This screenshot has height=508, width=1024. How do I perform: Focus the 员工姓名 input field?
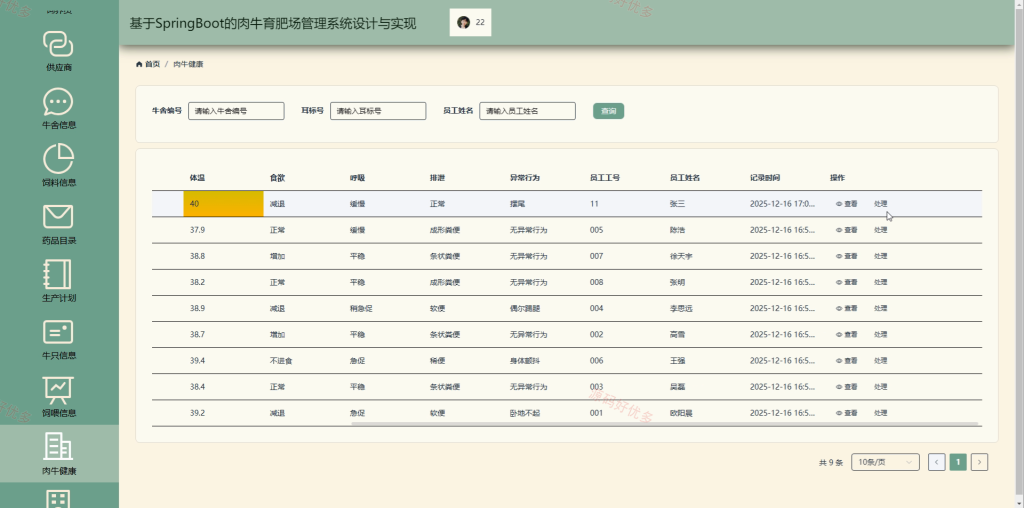(x=528, y=111)
